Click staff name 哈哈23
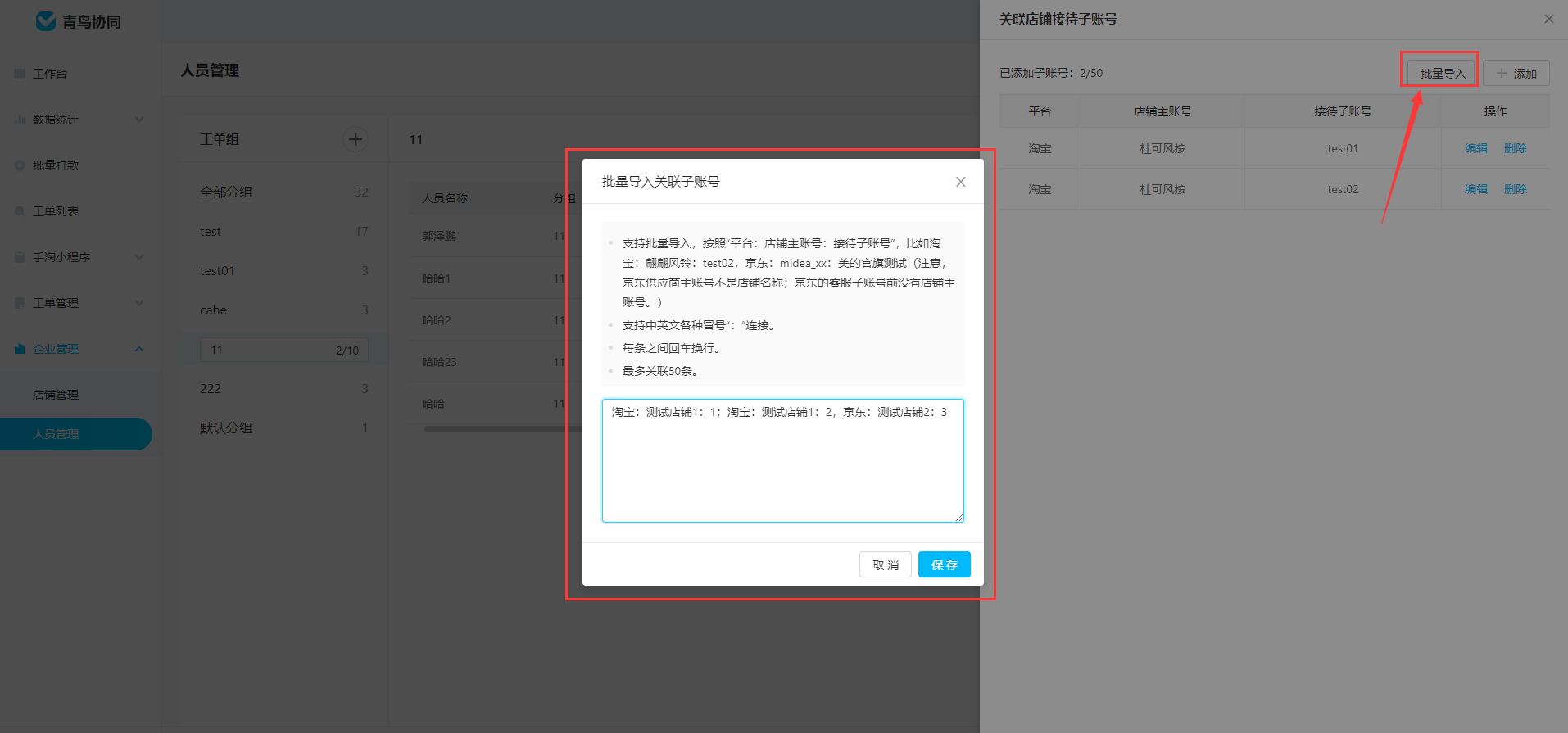This screenshot has width=1568, height=733. (x=440, y=362)
